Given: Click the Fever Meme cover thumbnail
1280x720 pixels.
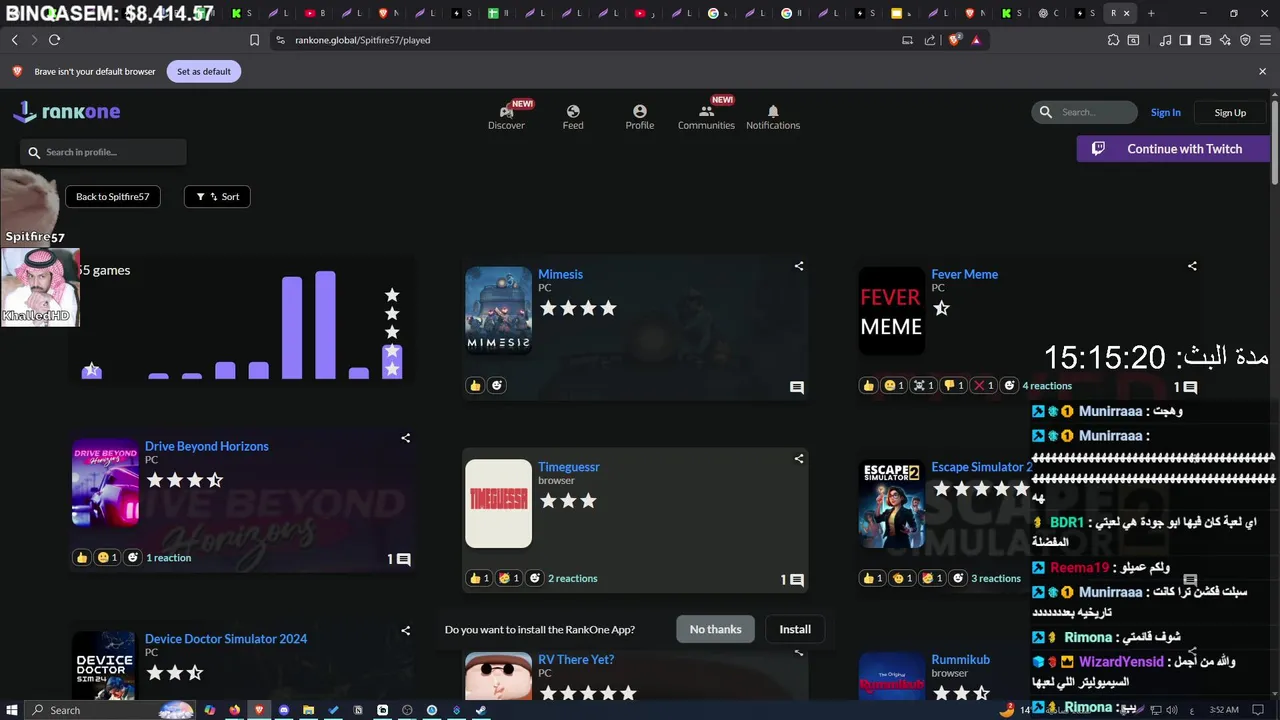Looking at the screenshot, I should pos(891,310).
